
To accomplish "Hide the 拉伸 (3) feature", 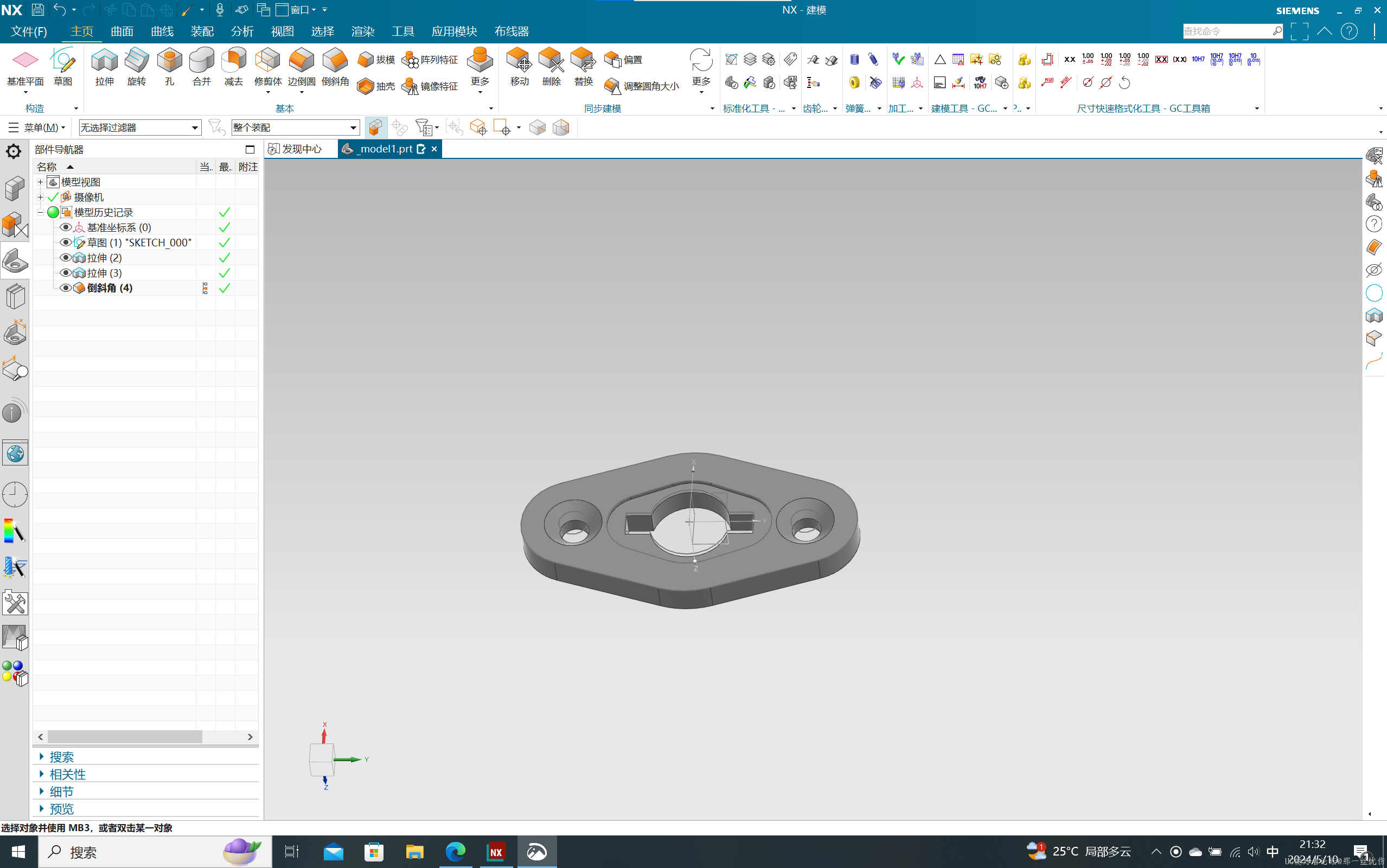I will pos(66,273).
